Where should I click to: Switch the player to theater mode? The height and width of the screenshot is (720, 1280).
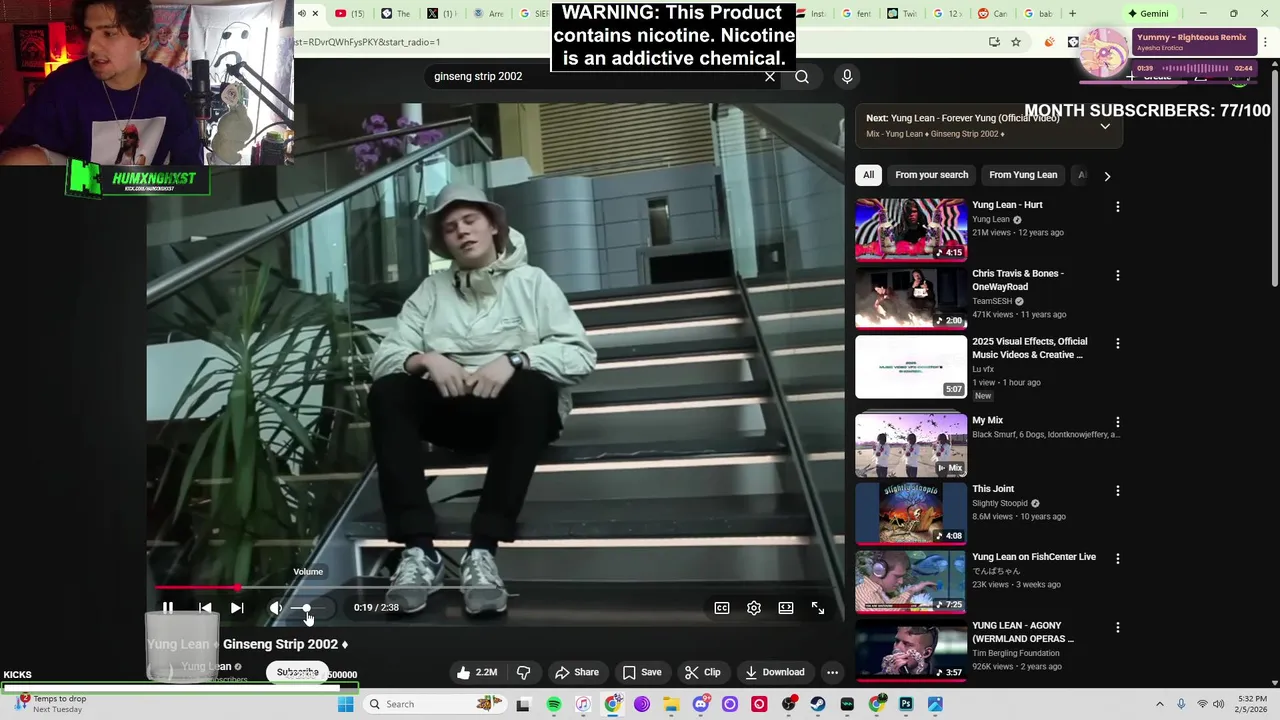tap(786, 607)
